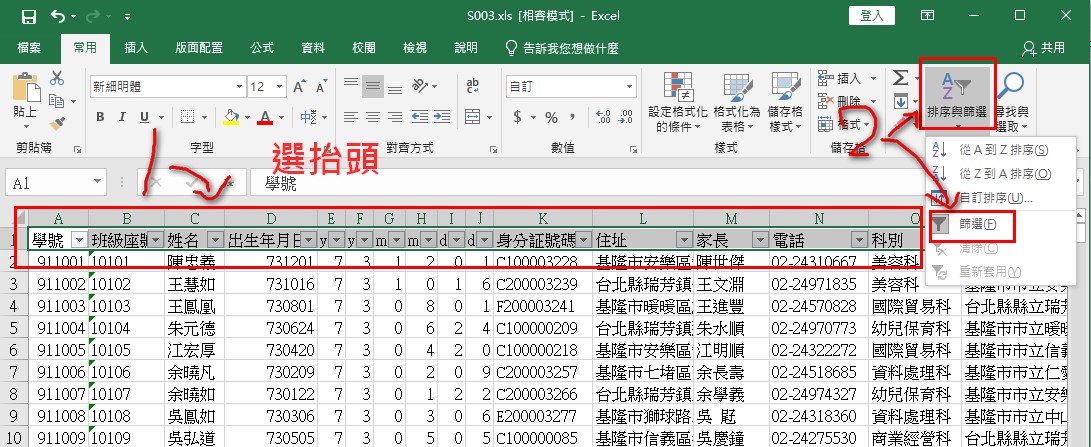
Task: Apply the red font color A
Action: click(x=265, y=117)
